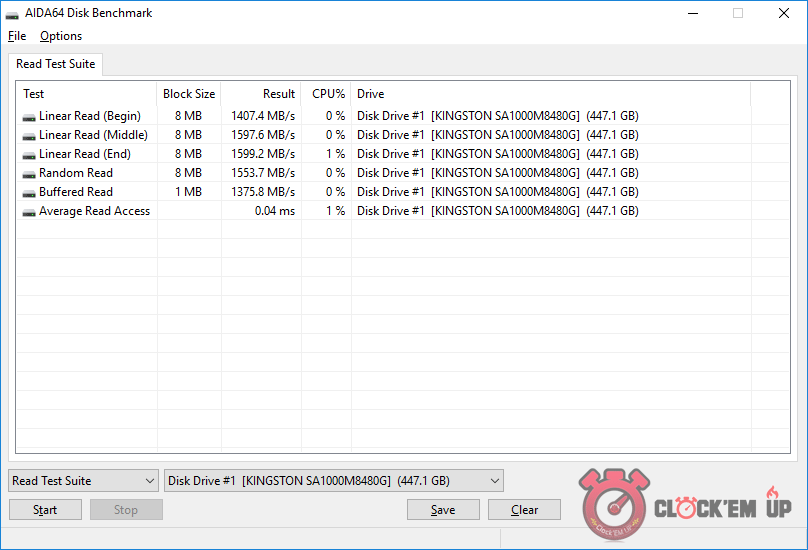Switch to the Read Test Suite tab

click(x=56, y=64)
